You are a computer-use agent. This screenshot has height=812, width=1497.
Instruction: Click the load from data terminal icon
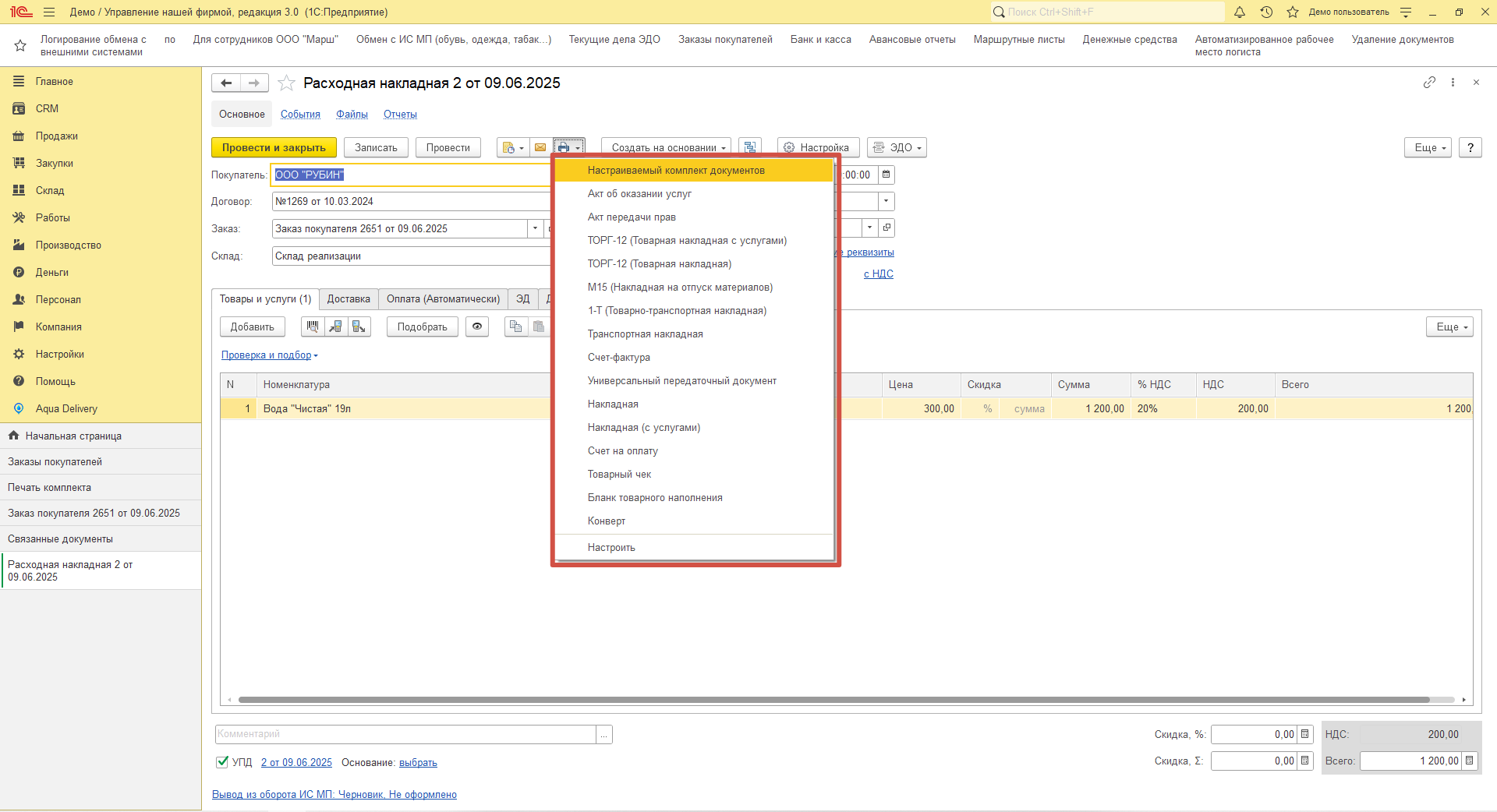coord(336,327)
